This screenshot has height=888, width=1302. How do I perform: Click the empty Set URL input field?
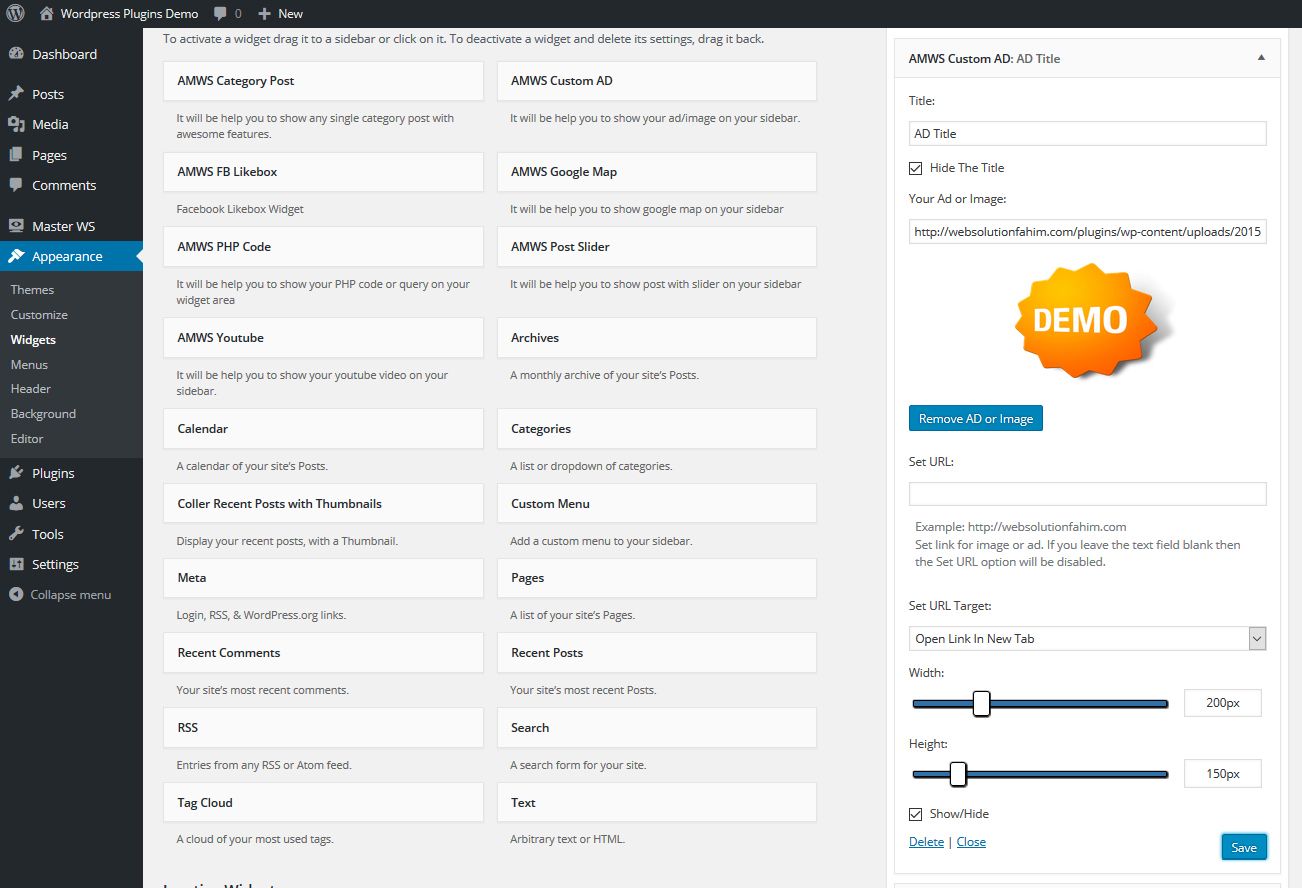pyautogui.click(x=1087, y=494)
